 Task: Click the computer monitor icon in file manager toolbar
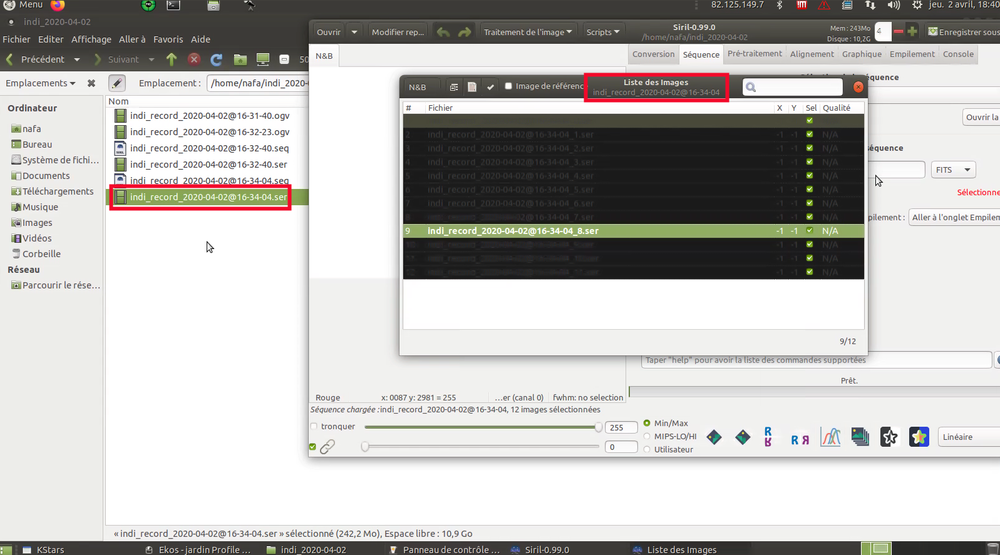click(x=263, y=59)
